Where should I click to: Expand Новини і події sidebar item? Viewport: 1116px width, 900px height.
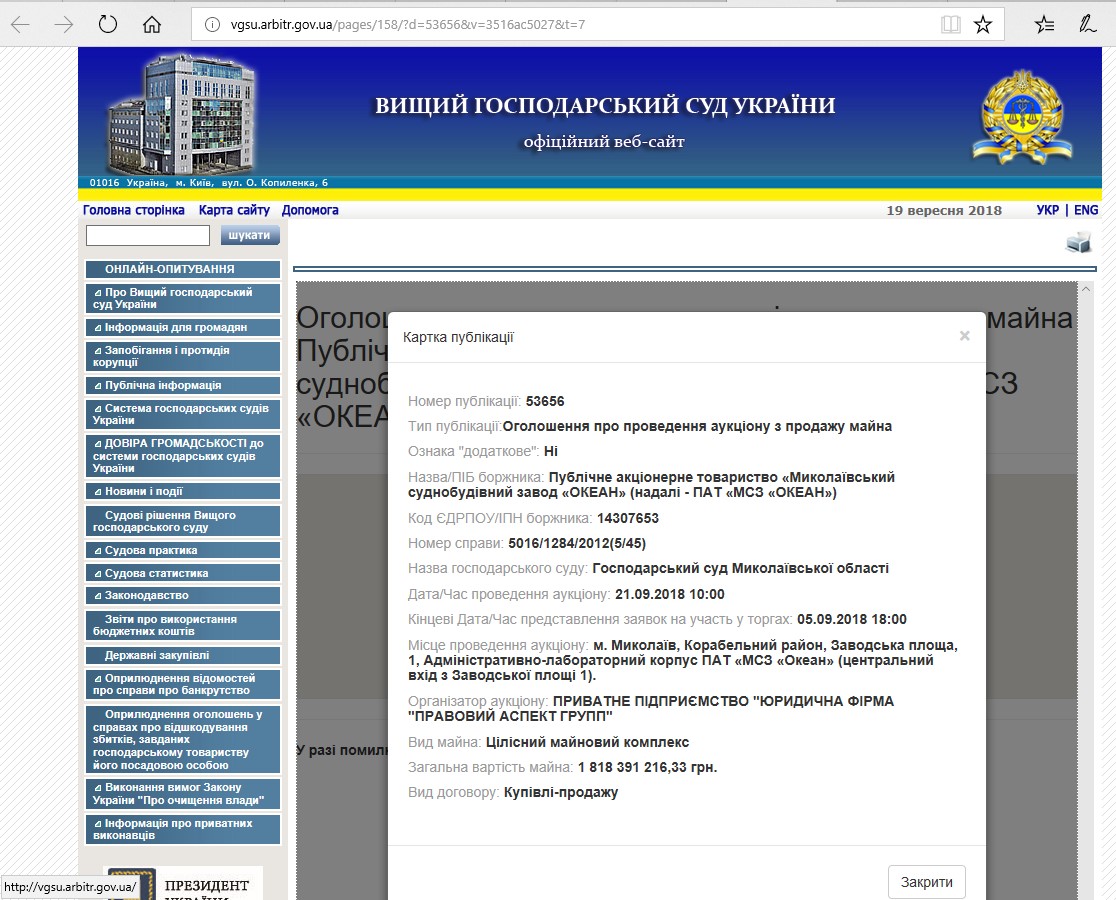tap(182, 491)
